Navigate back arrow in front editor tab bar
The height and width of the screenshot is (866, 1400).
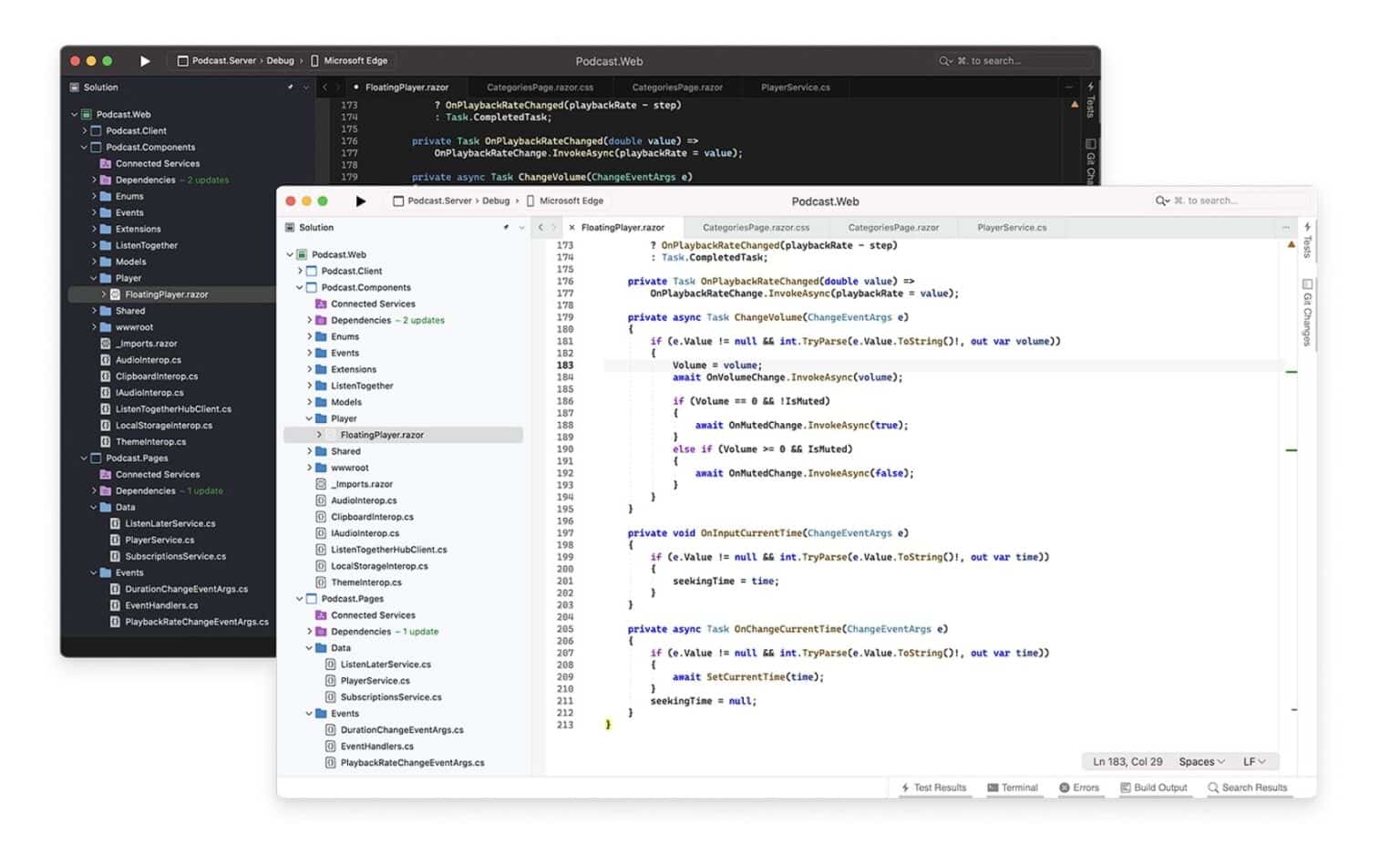(540, 228)
